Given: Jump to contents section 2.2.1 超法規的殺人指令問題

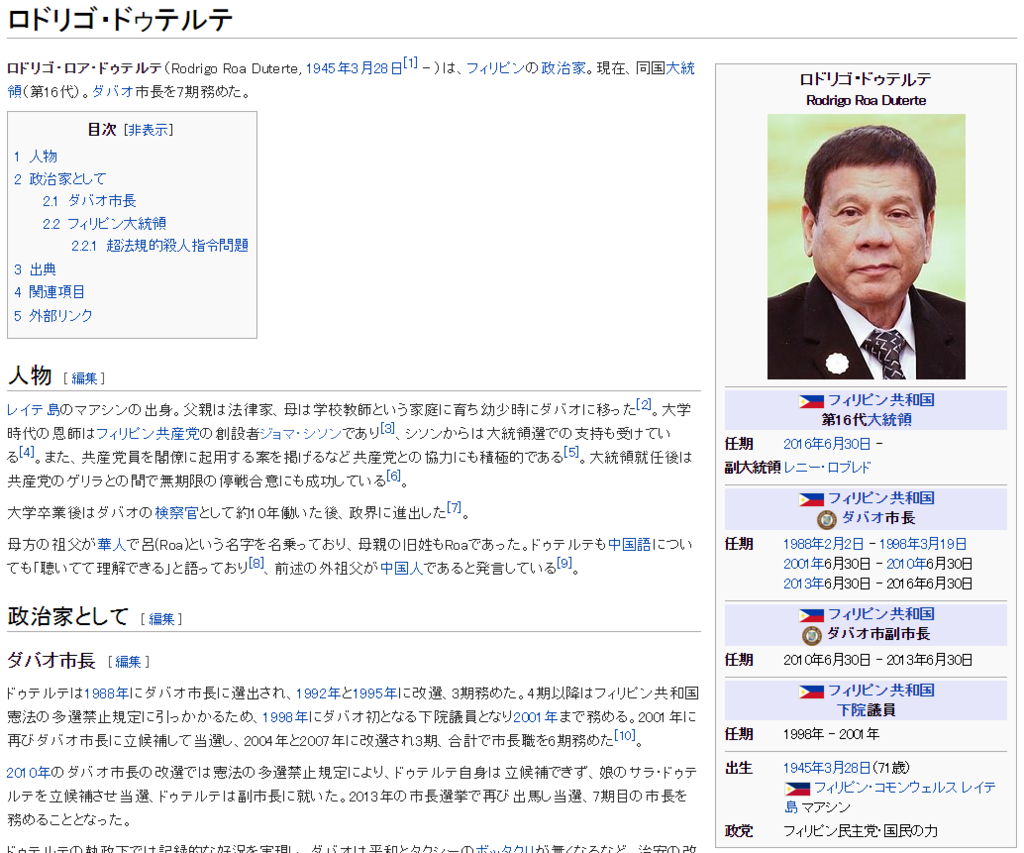Looking at the screenshot, I should [x=160, y=246].
